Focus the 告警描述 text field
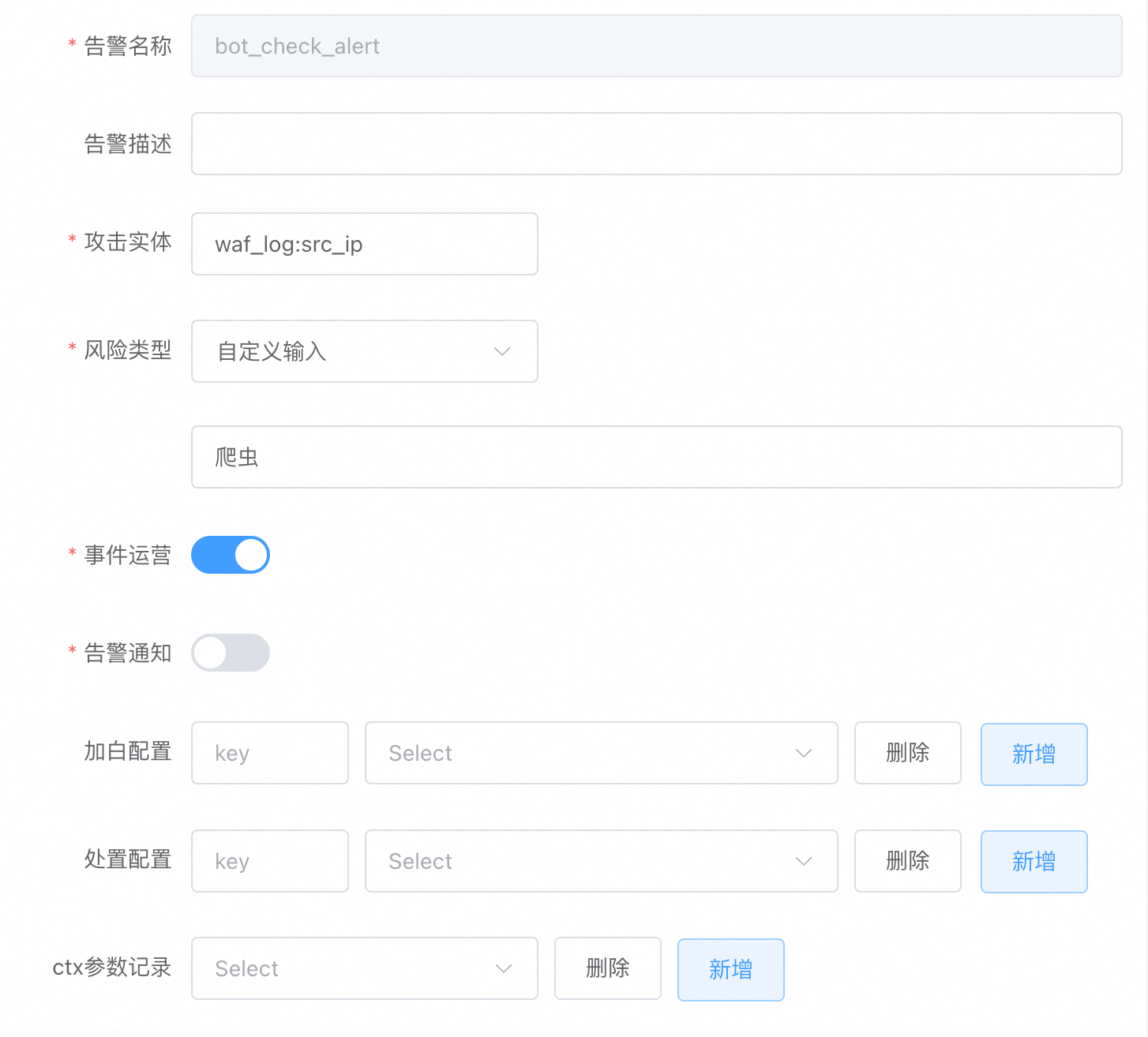1148x1037 pixels. [656, 144]
